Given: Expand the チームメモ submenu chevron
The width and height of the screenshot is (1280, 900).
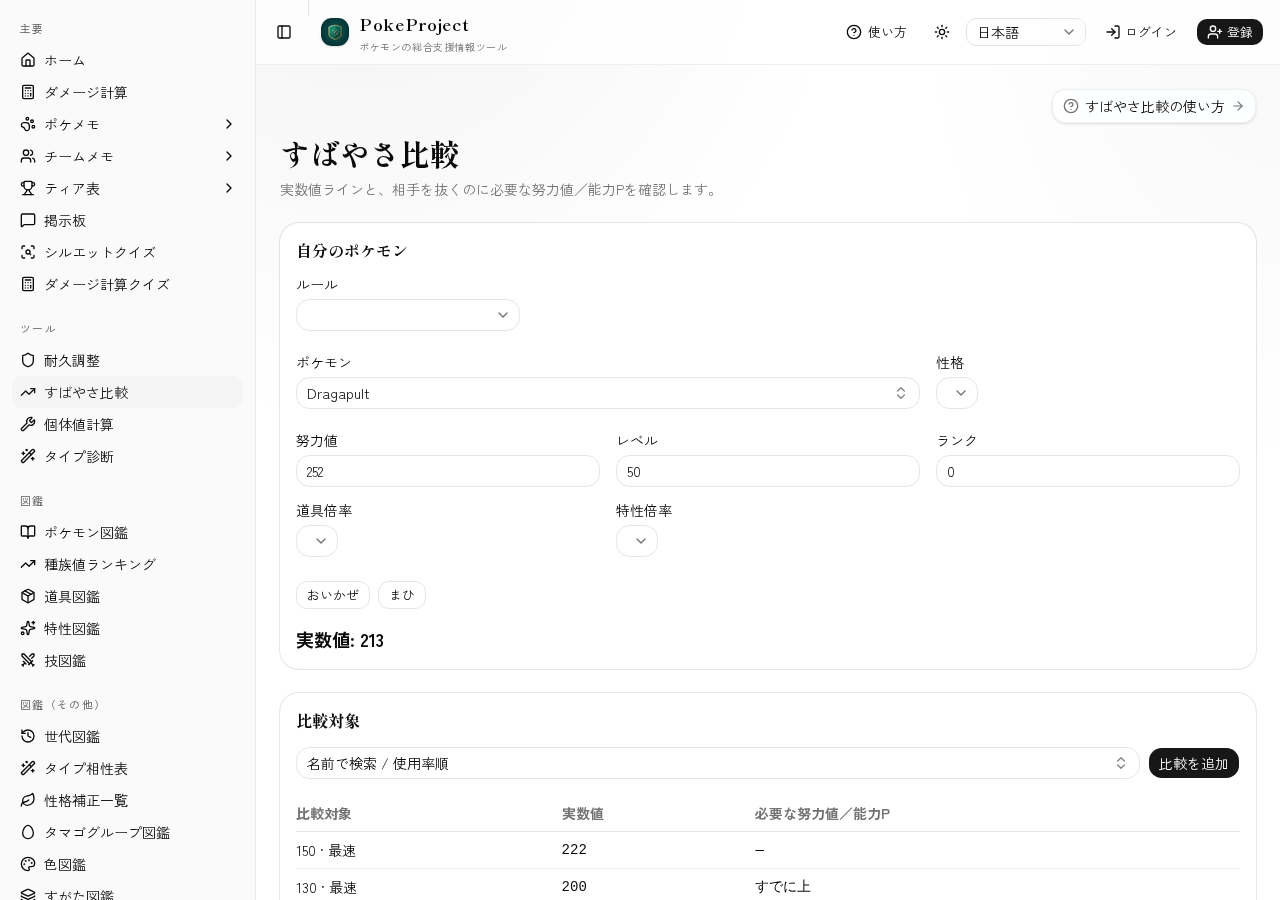Looking at the screenshot, I should [229, 156].
